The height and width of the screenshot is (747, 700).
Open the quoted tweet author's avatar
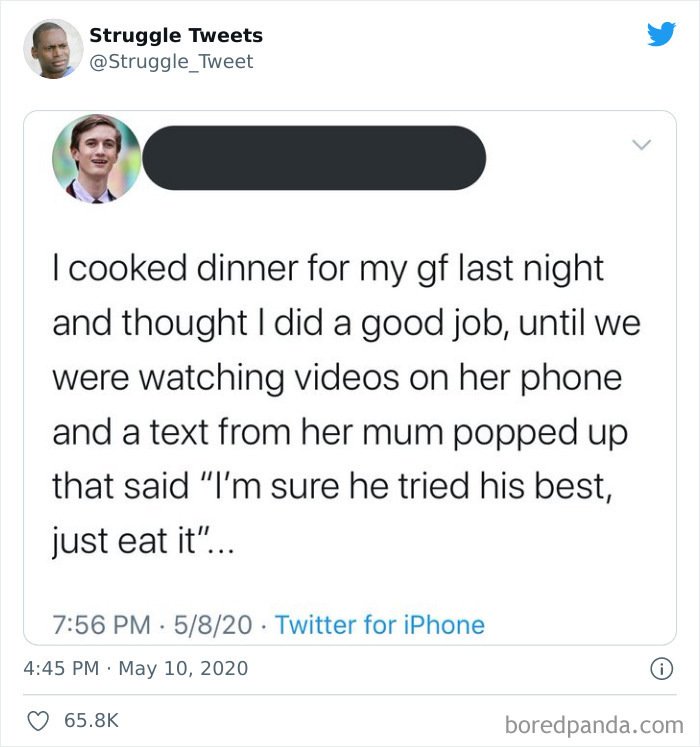pyautogui.click(x=96, y=158)
